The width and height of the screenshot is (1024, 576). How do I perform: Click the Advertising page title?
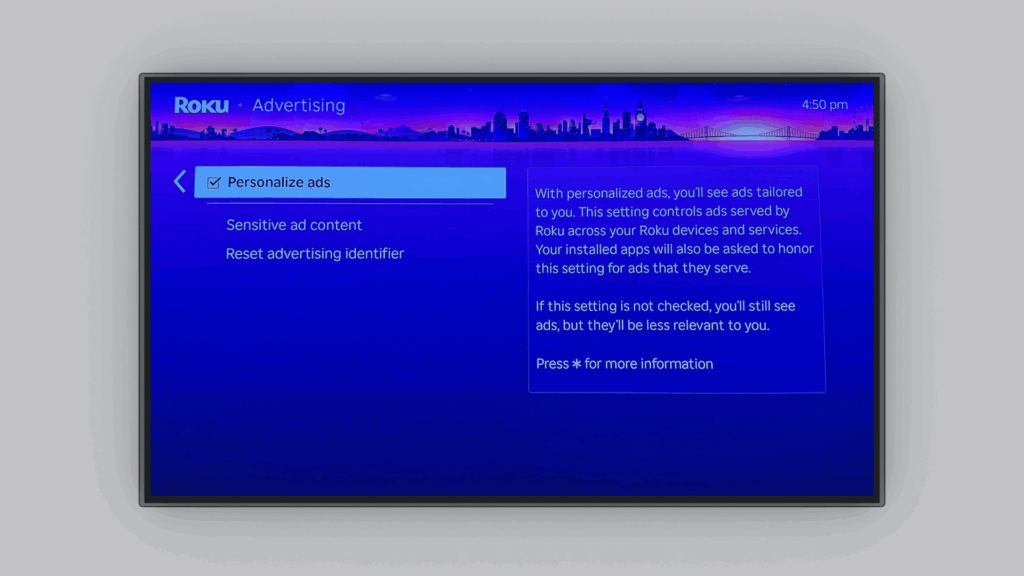tap(298, 105)
